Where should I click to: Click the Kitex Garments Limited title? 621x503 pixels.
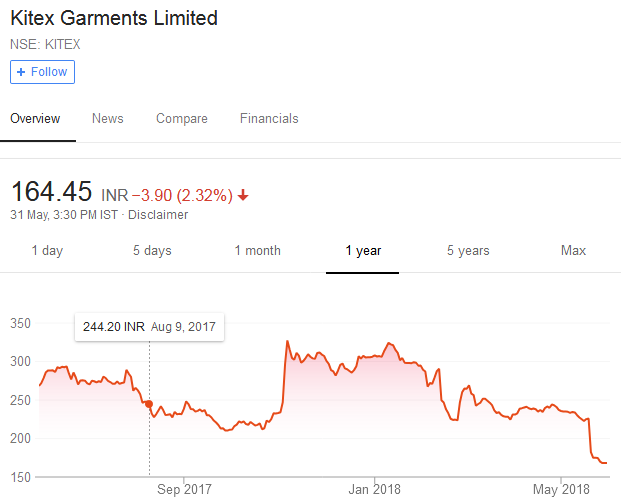114,18
